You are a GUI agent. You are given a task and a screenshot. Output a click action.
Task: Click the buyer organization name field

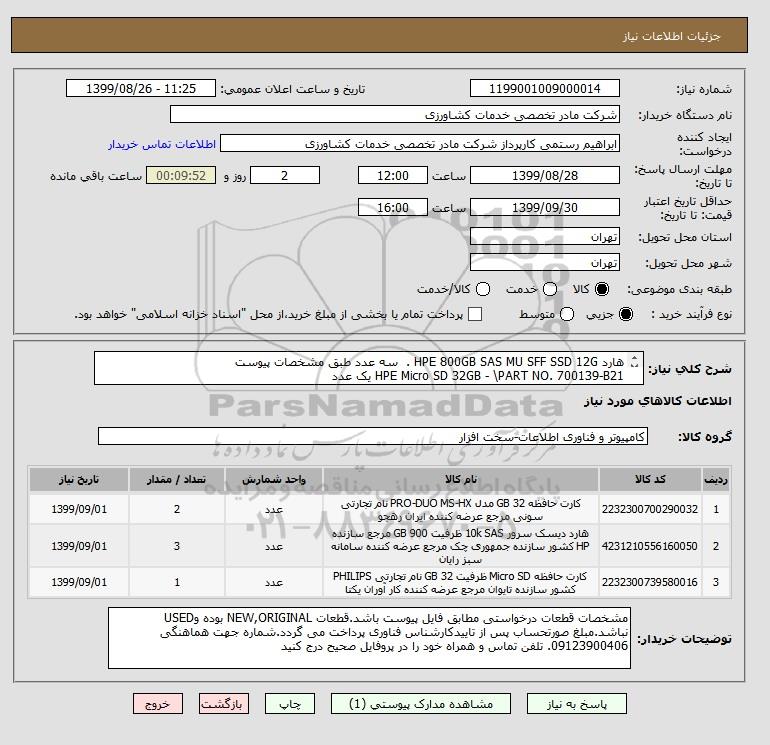(394, 114)
